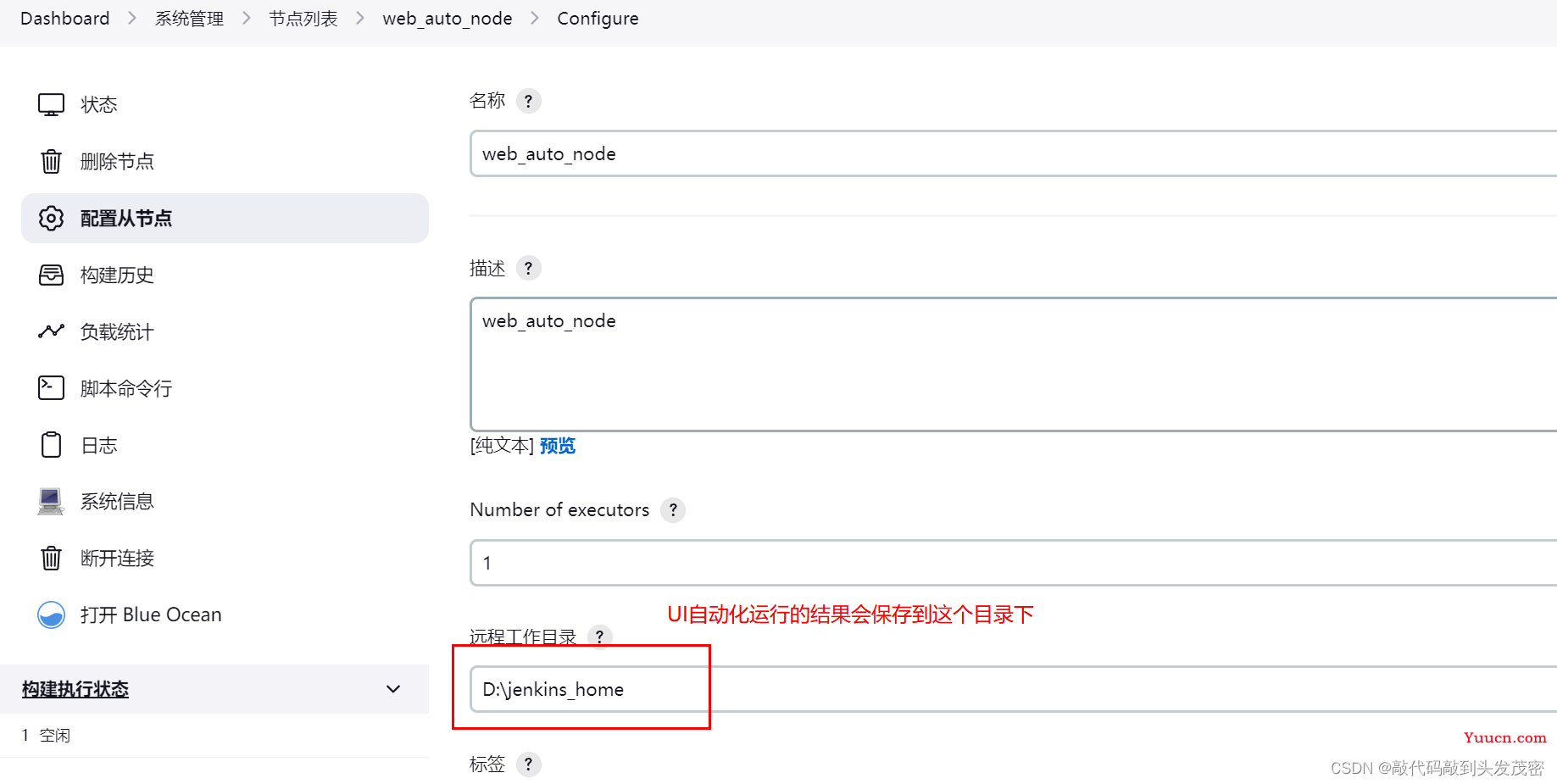1557x784 pixels.
Task: Open the 状态 page in sidebar
Action: (225, 105)
